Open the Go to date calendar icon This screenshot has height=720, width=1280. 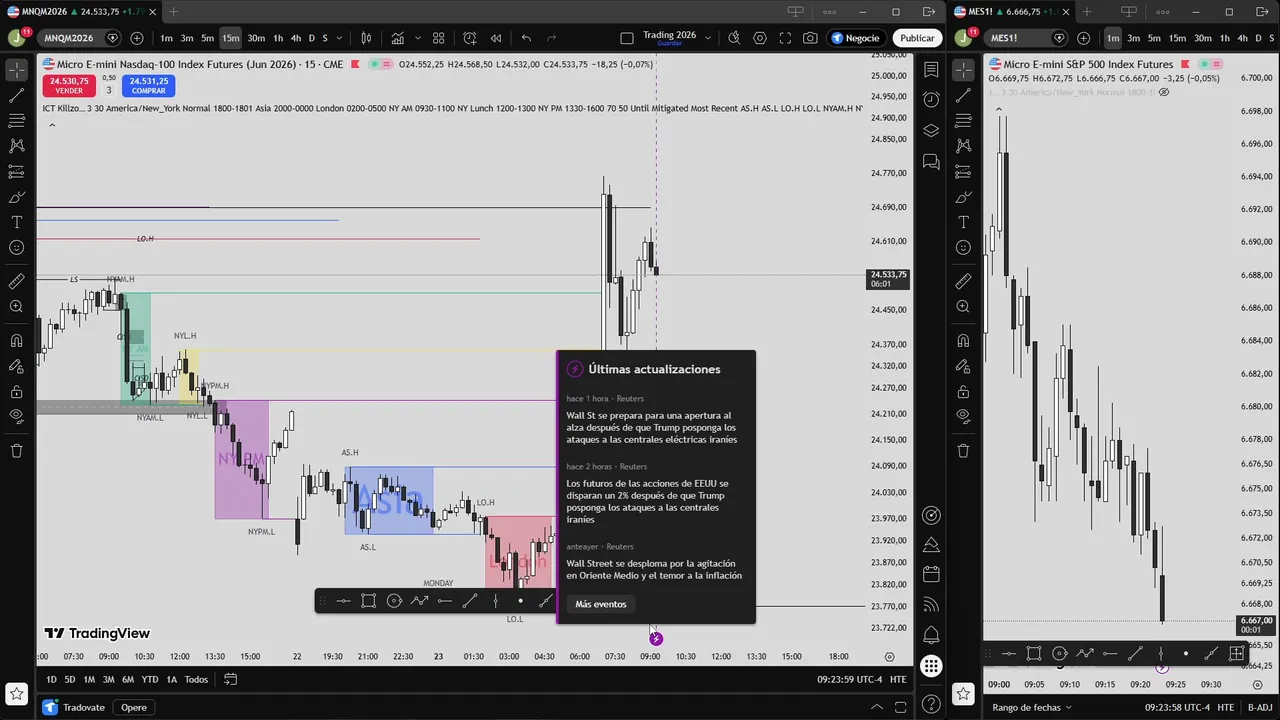(230, 679)
